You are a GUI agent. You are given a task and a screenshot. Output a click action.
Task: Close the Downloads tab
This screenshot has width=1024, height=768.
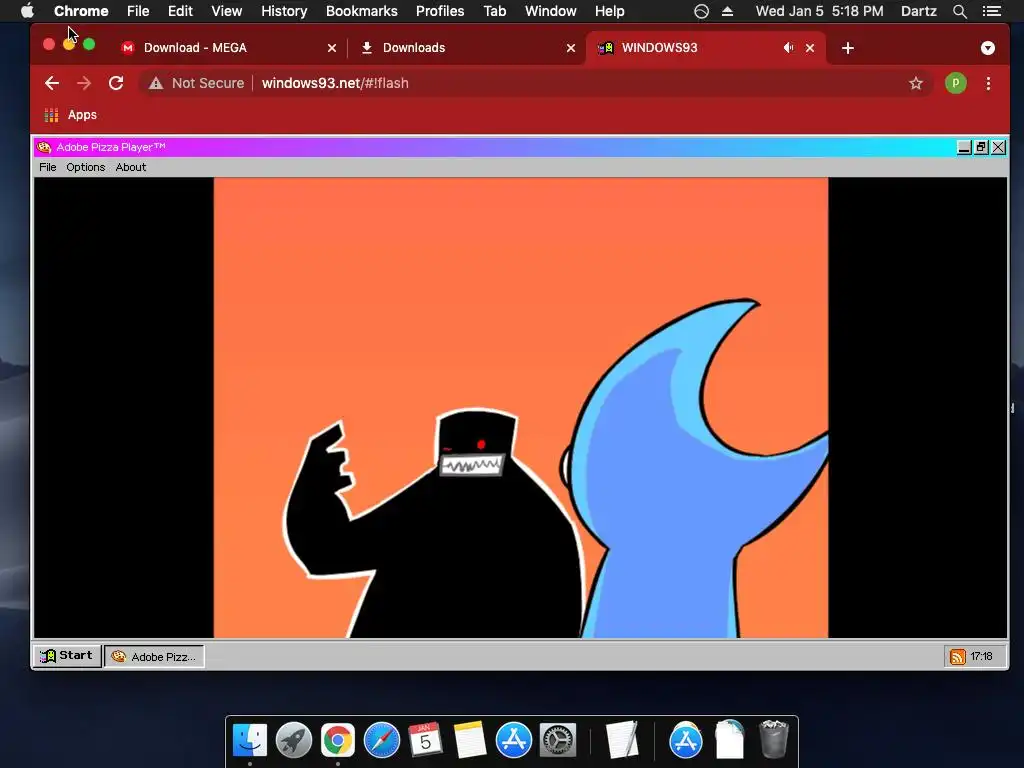tap(571, 48)
